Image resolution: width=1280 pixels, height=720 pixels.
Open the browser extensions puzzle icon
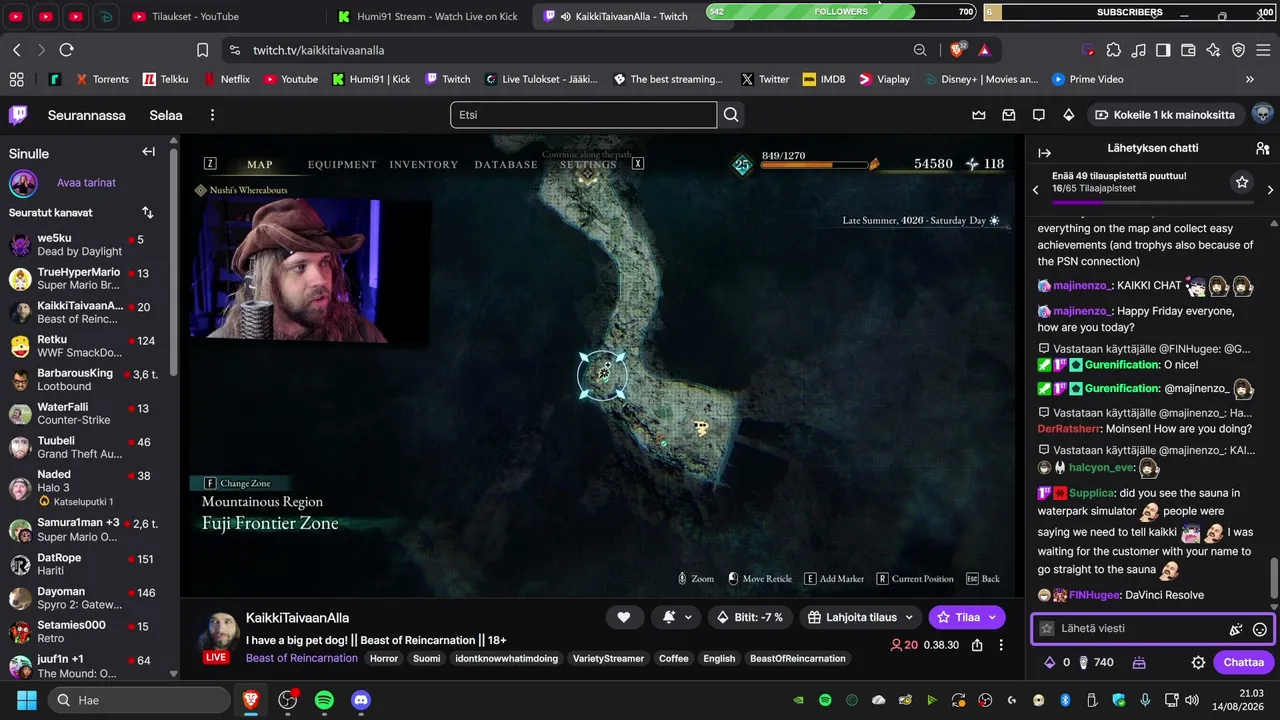[x=1113, y=50]
